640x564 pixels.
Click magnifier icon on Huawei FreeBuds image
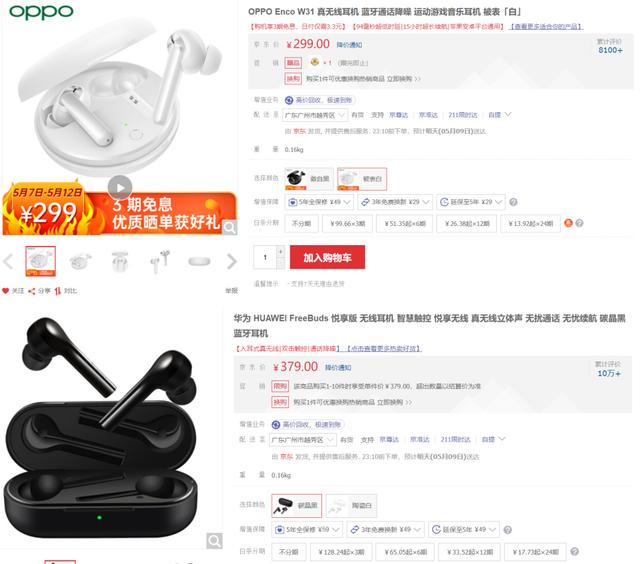[214, 541]
